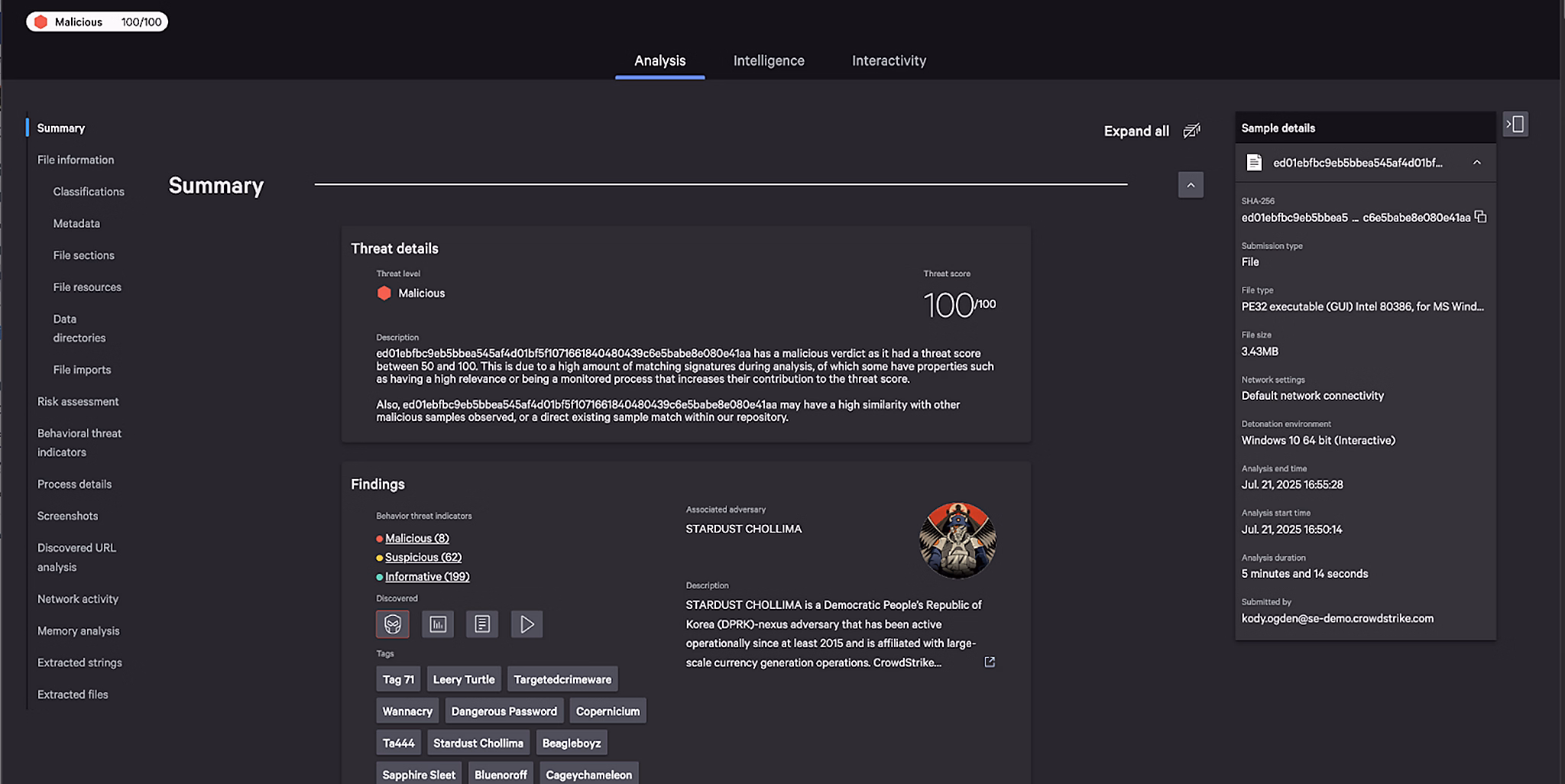Go to Behavioral threat indicators section
1565x784 pixels.
click(x=79, y=442)
